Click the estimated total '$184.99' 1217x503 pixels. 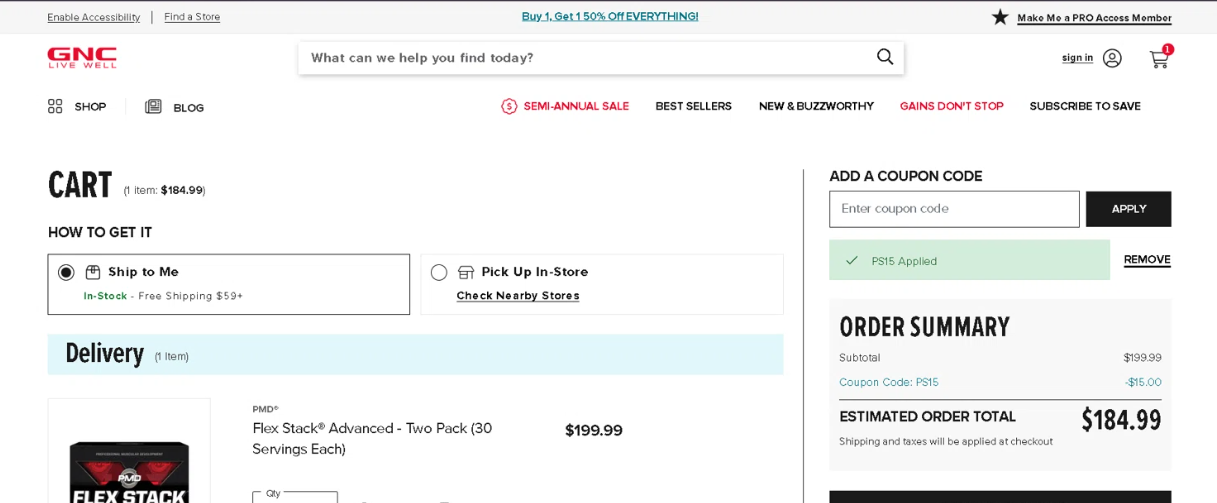pos(1121,420)
